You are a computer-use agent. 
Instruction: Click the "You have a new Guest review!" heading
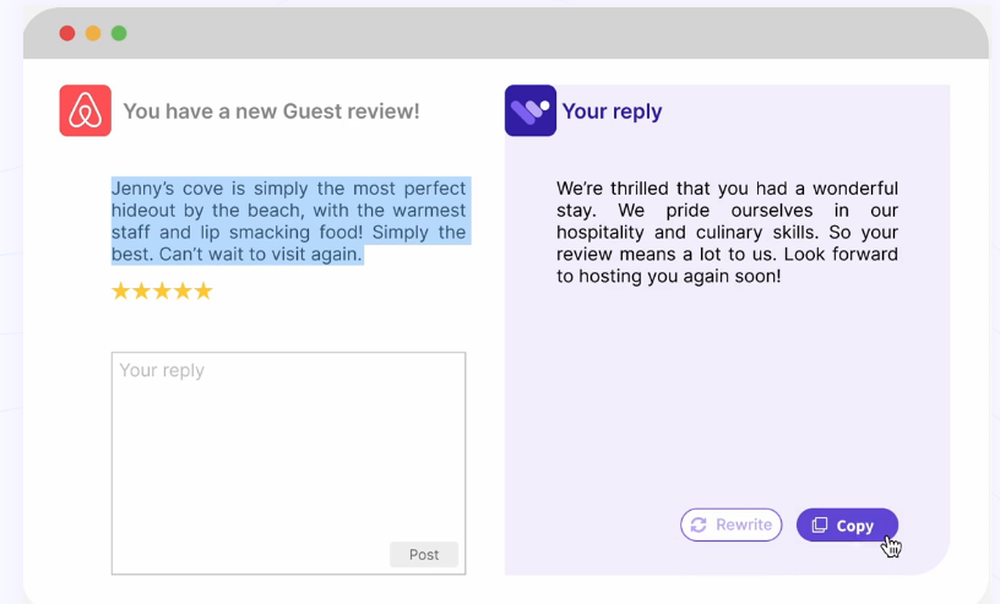(x=271, y=111)
